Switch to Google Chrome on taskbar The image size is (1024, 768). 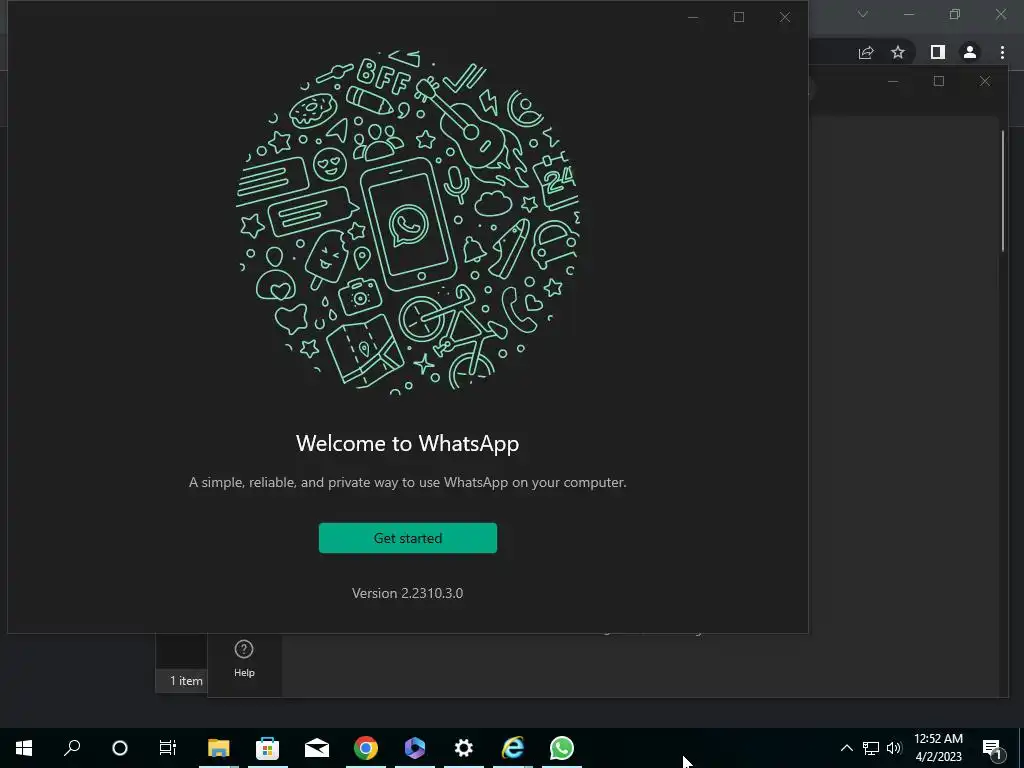coord(366,748)
